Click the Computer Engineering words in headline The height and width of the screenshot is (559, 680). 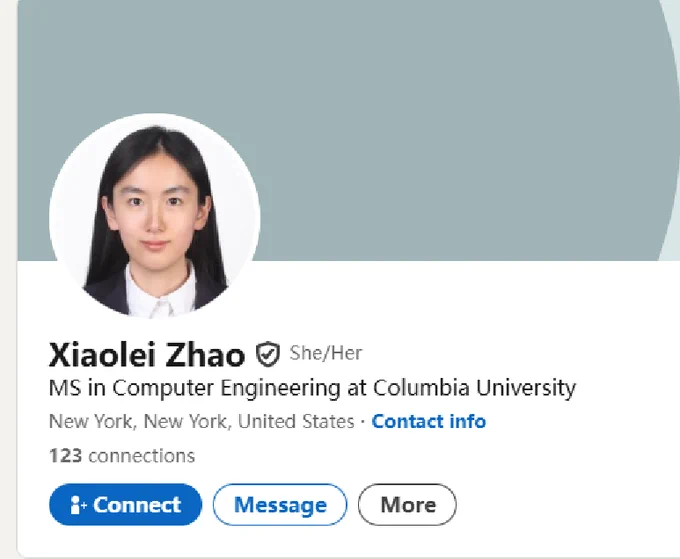pyautogui.click(x=226, y=388)
